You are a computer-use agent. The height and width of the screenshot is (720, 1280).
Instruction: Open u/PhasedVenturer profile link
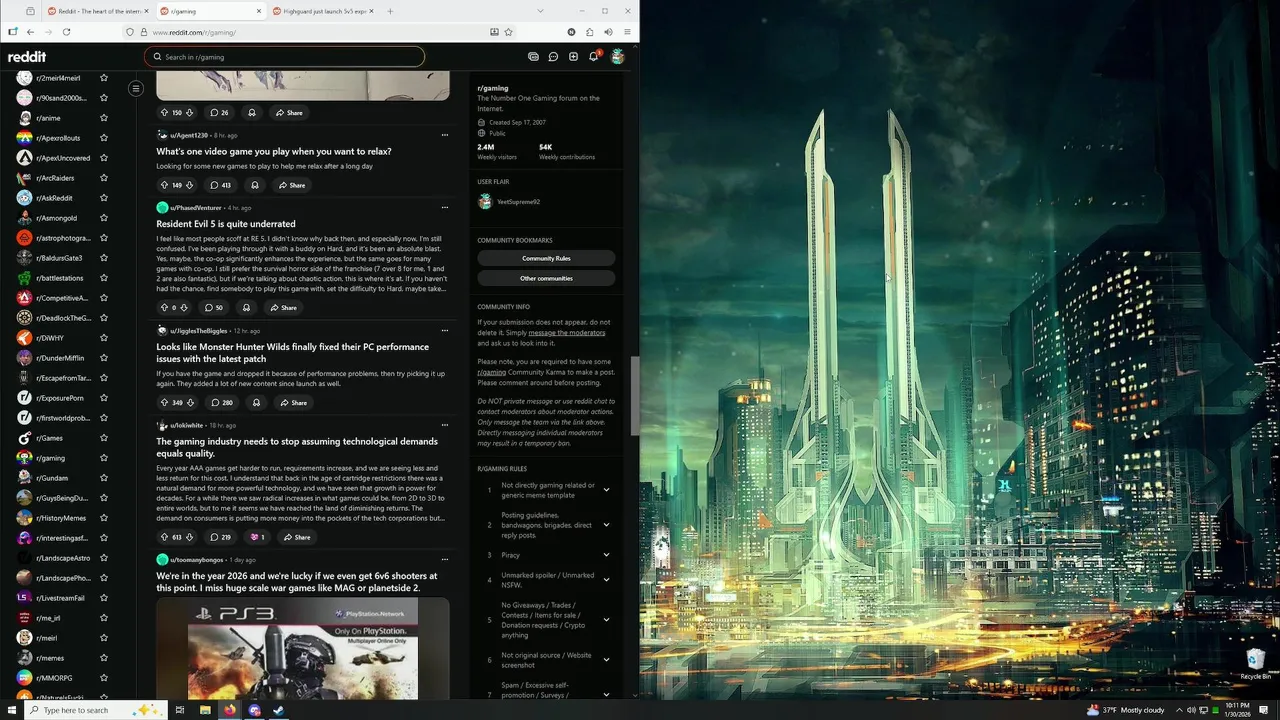[x=196, y=208]
